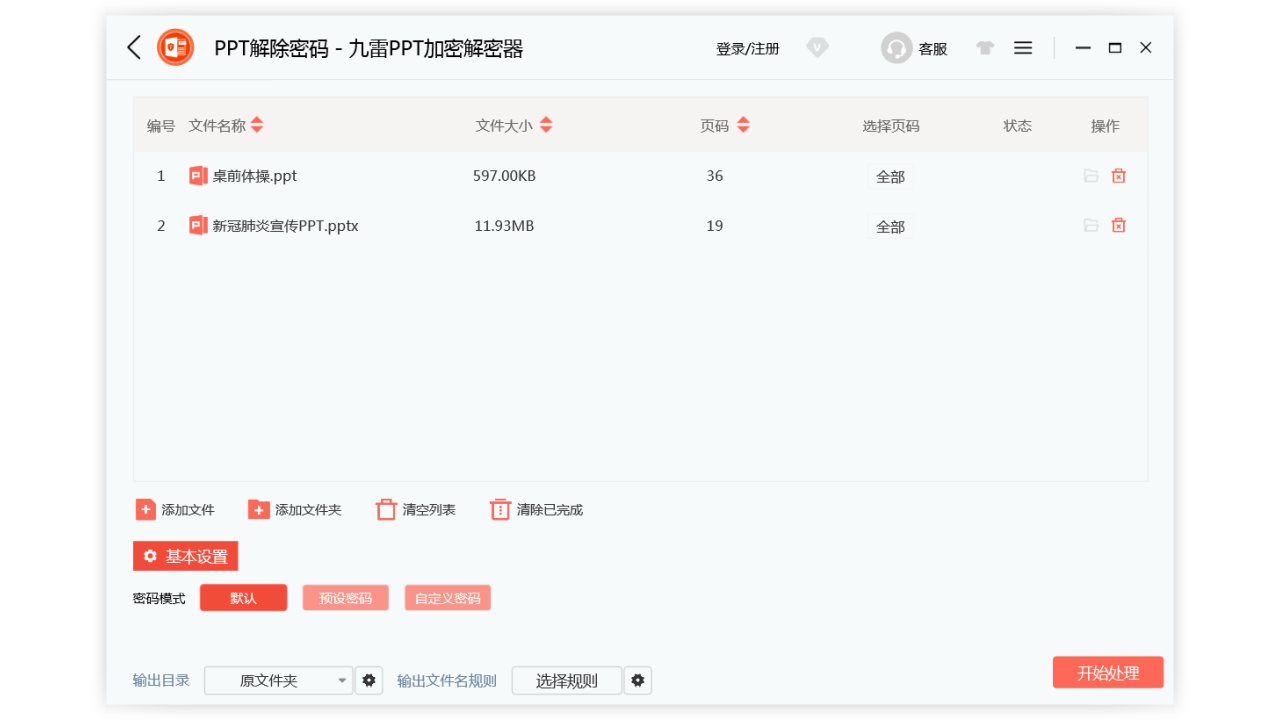Select 预设密码 password mode
Image resolution: width=1280 pixels, height=720 pixels.
(345, 597)
